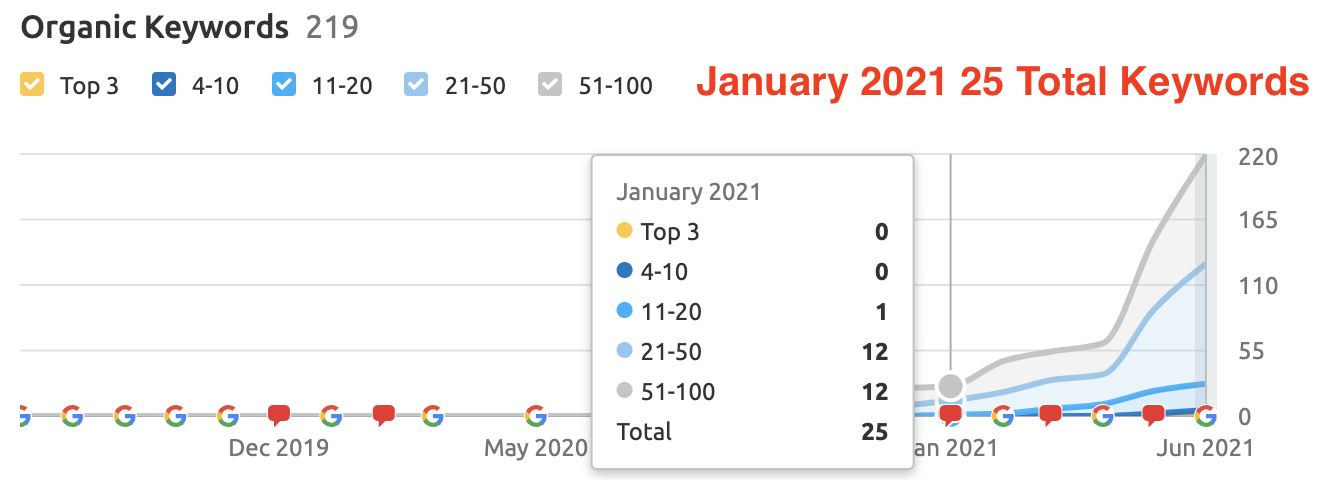
Task: Uncheck the Top 3 checkbox
Action: (32, 85)
